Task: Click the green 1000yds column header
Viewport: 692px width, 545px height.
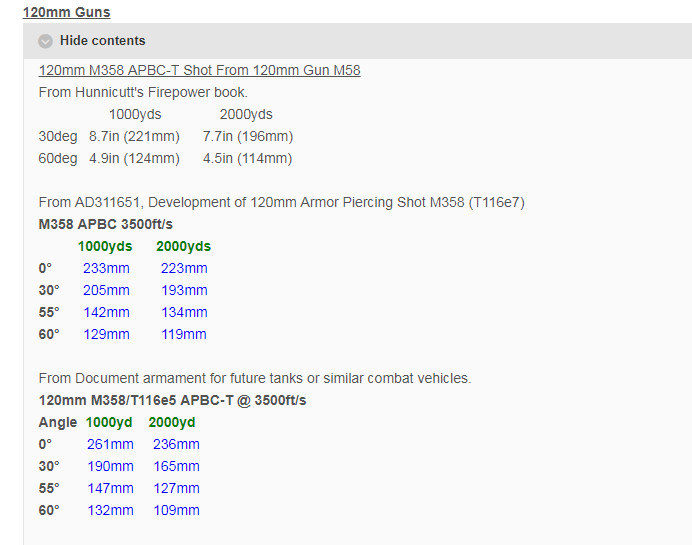Action: click(x=105, y=246)
